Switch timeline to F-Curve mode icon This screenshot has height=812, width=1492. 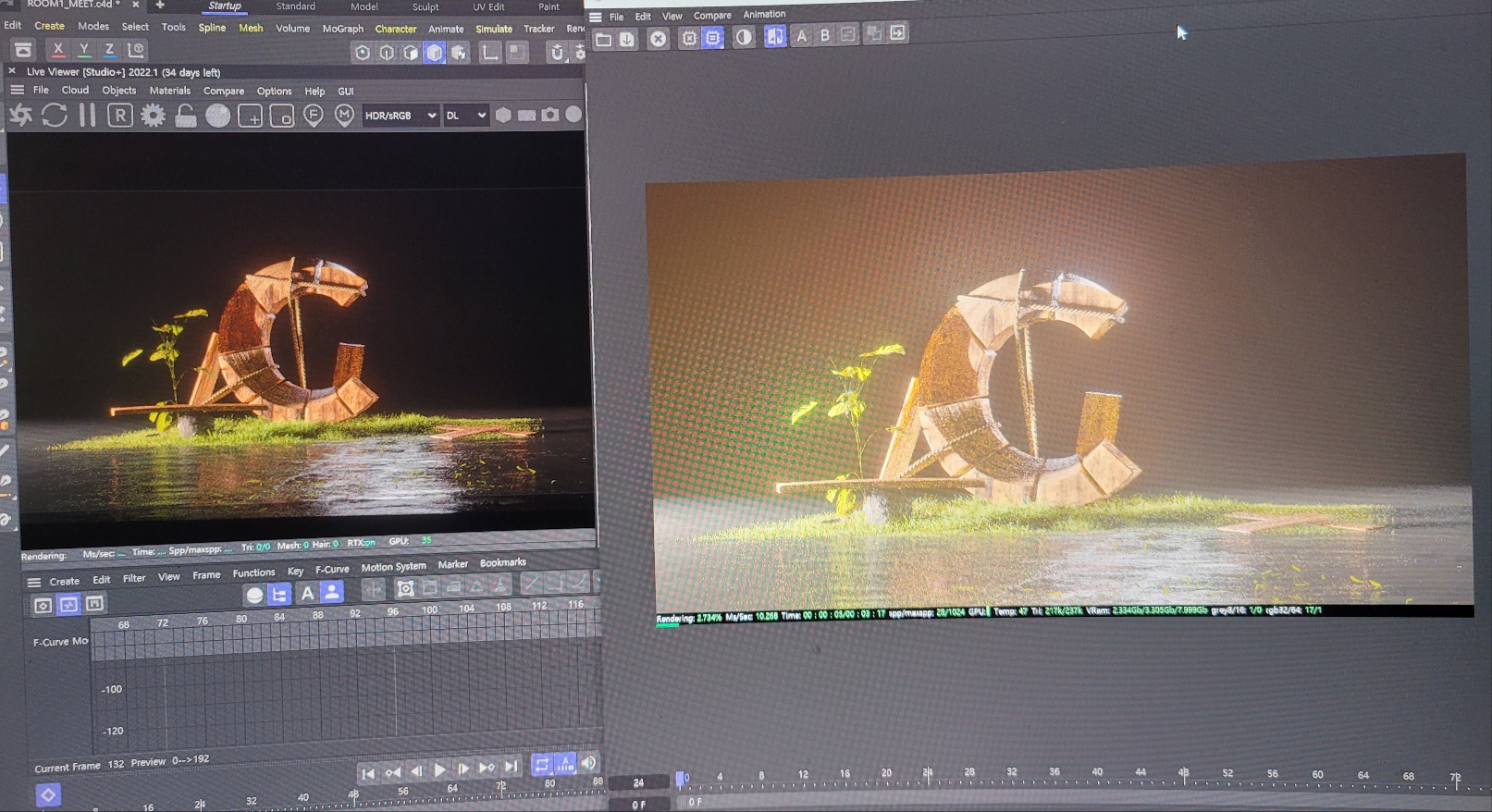tap(68, 605)
